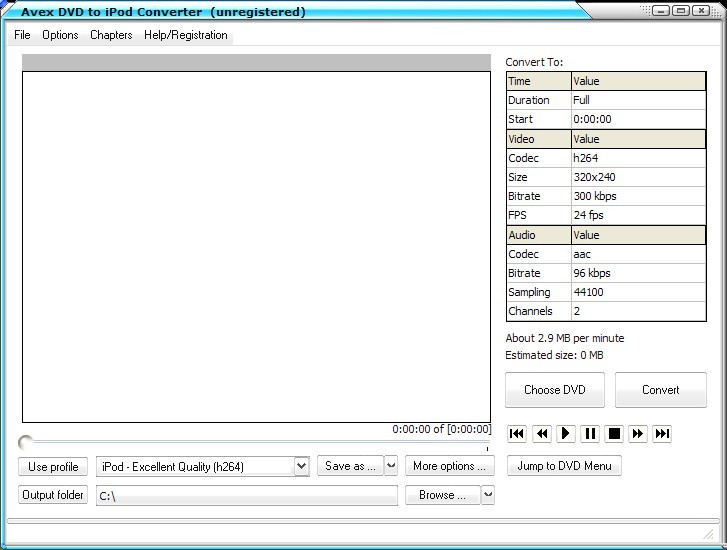Minimize the converter window
The height and width of the screenshot is (550, 727).
tap(661, 10)
